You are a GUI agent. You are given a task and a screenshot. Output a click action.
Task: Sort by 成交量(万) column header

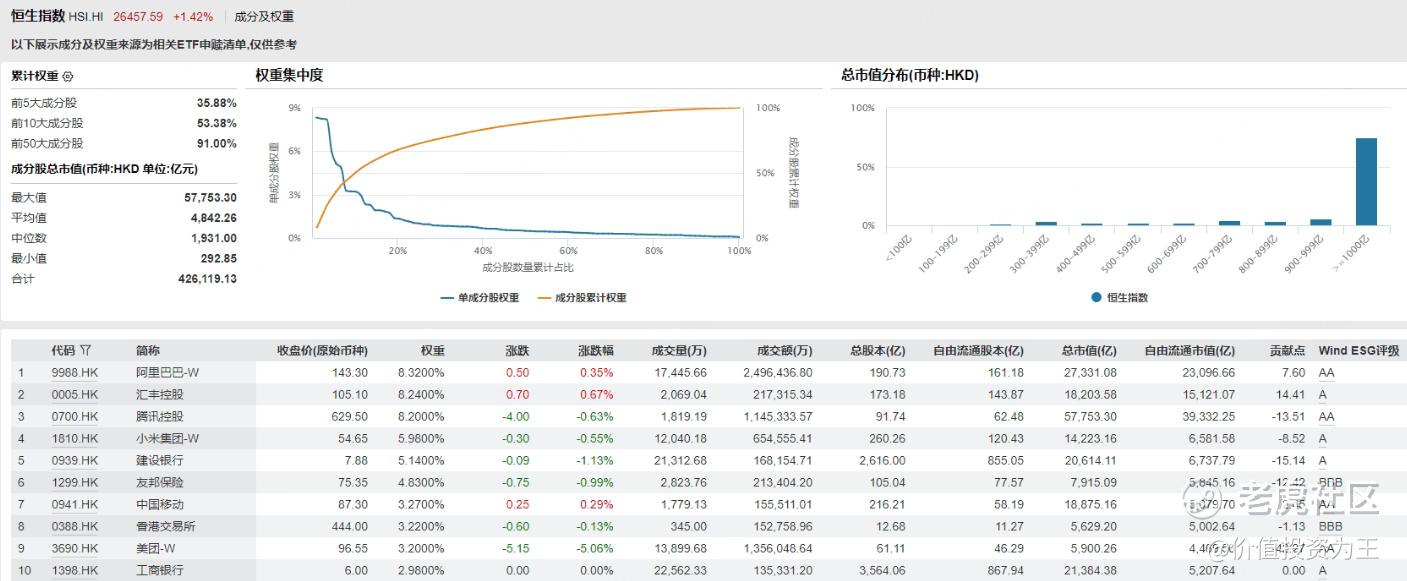tap(679, 350)
